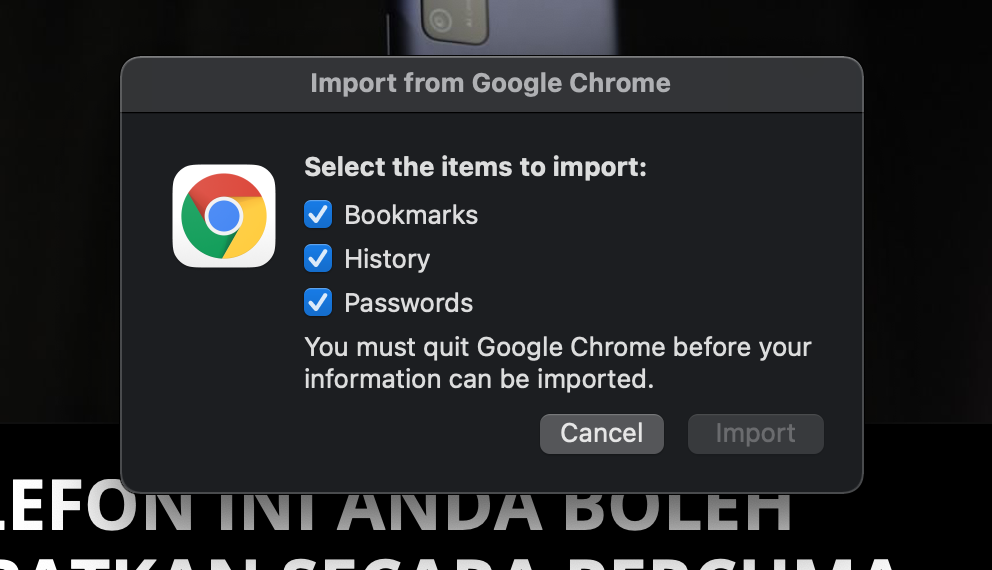Image resolution: width=992 pixels, height=570 pixels.
Task: Click the greyed-out Import button
Action: point(755,434)
